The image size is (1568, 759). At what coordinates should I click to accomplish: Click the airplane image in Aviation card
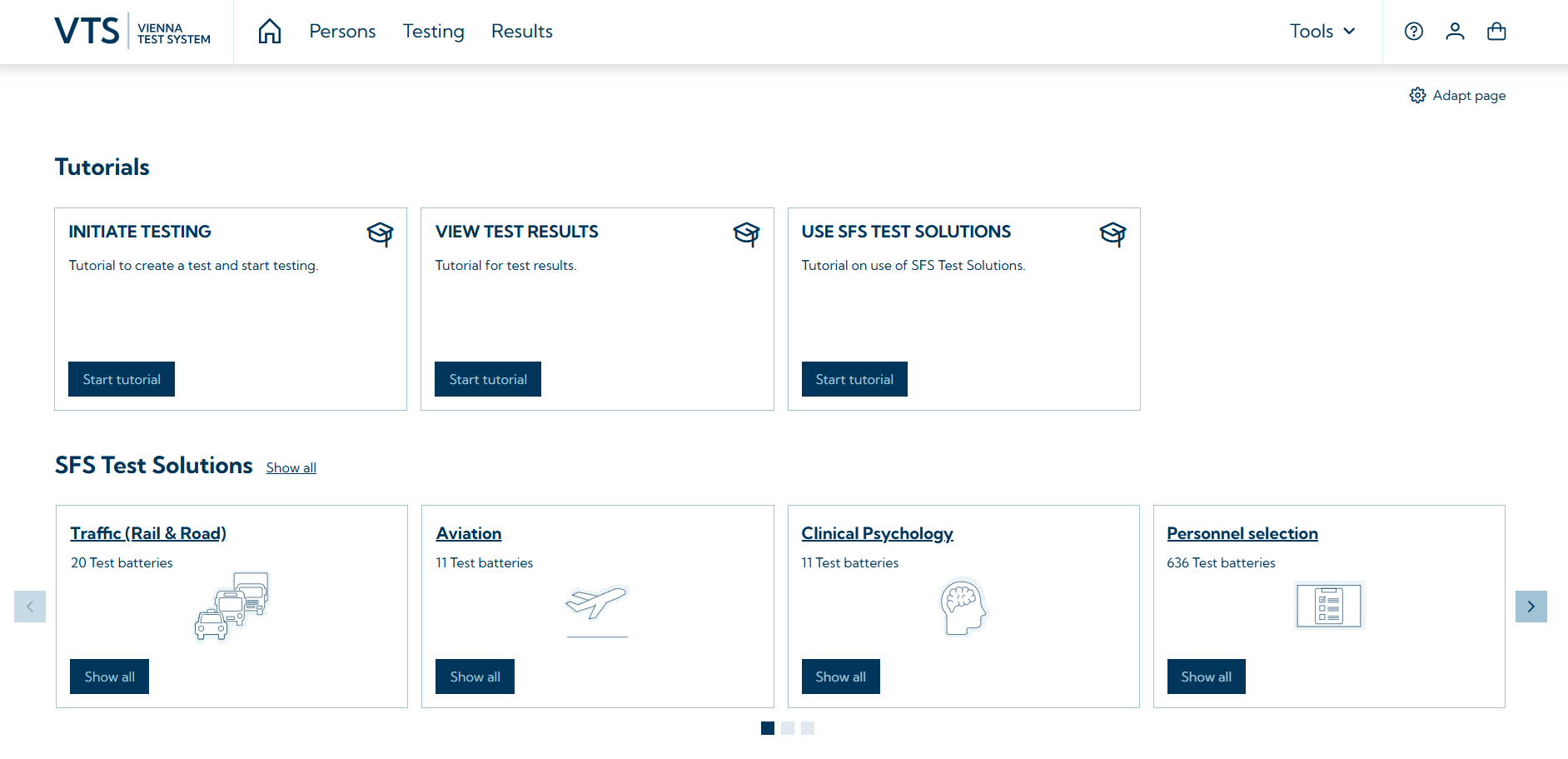tap(596, 605)
